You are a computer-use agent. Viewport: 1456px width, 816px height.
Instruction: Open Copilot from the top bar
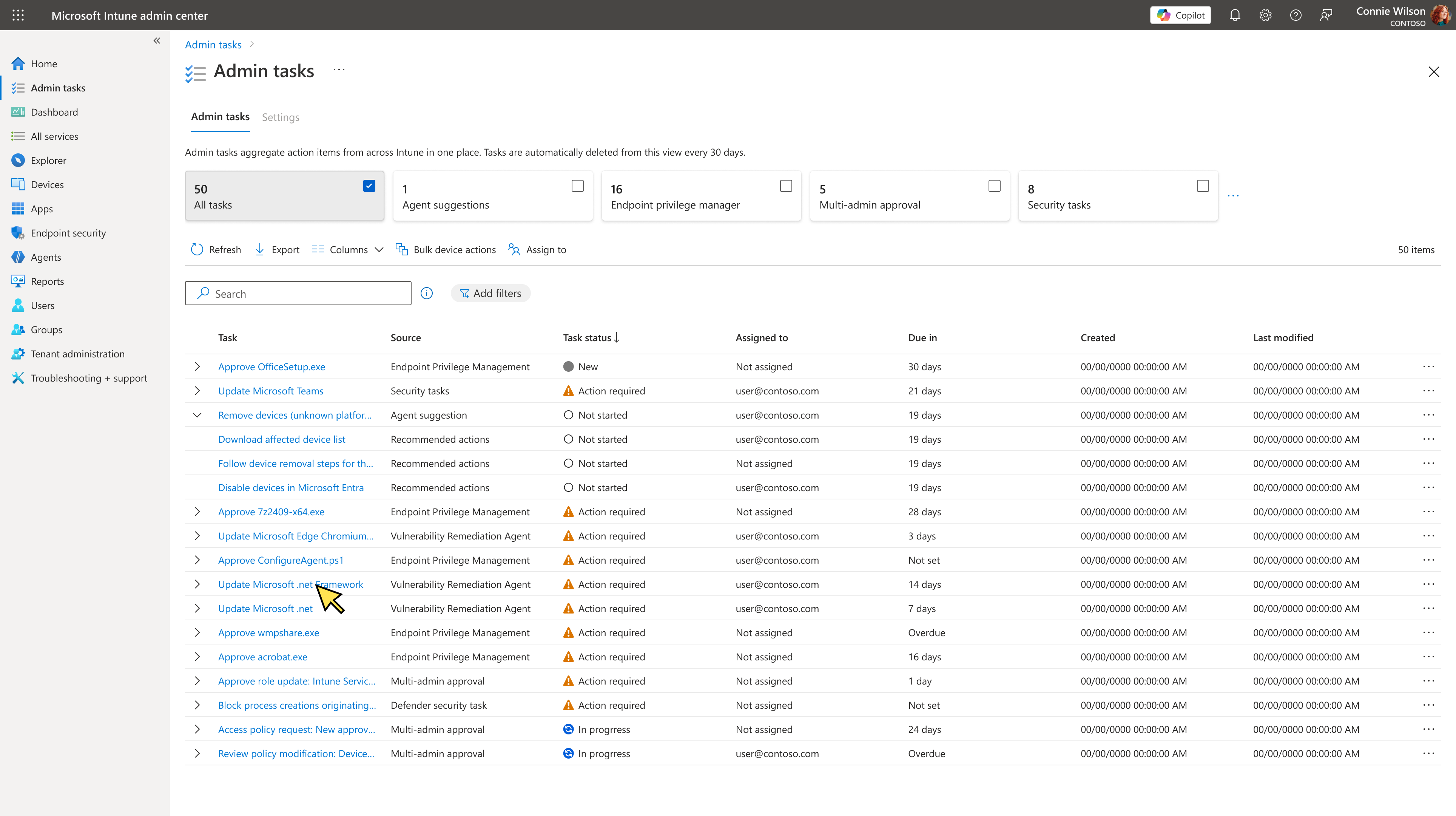click(x=1180, y=15)
